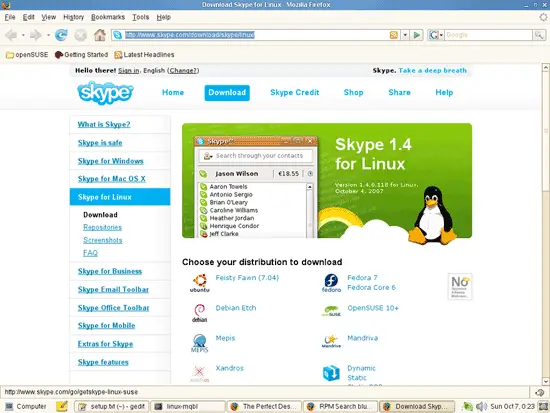550x413 pixels.
Task: Click the green Go arrow button
Action: click(417, 35)
